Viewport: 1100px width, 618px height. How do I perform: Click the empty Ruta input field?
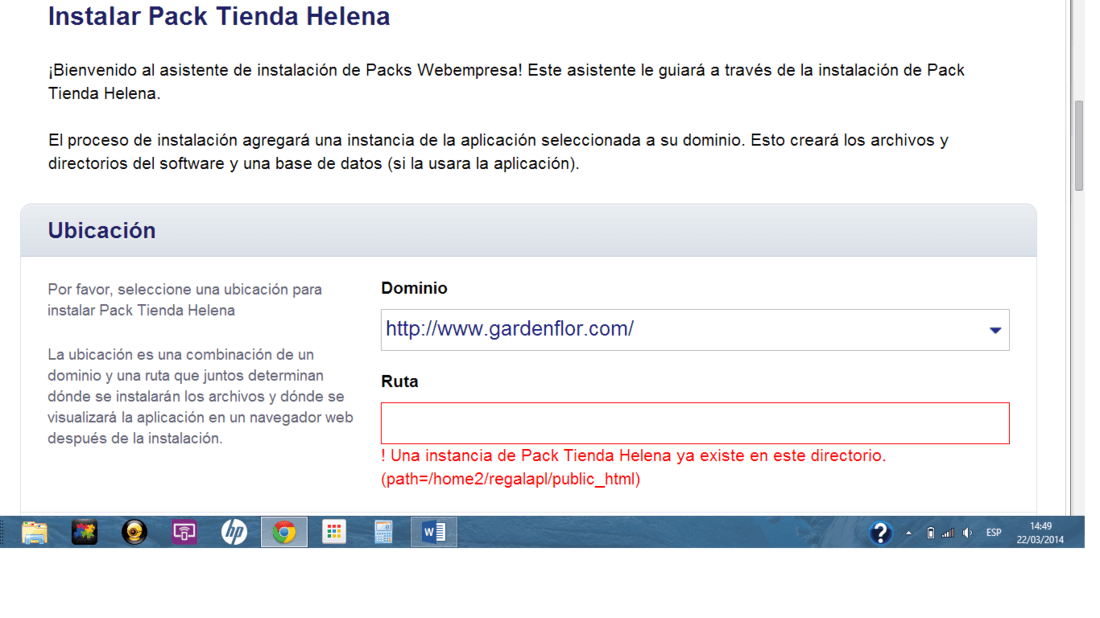click(x=695, y=423)
